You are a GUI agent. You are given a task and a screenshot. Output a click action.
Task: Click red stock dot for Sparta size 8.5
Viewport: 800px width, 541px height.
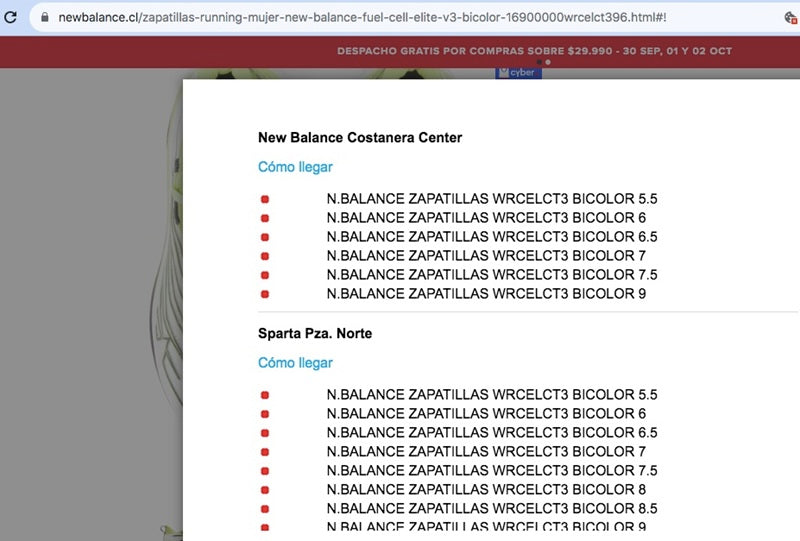265,509
